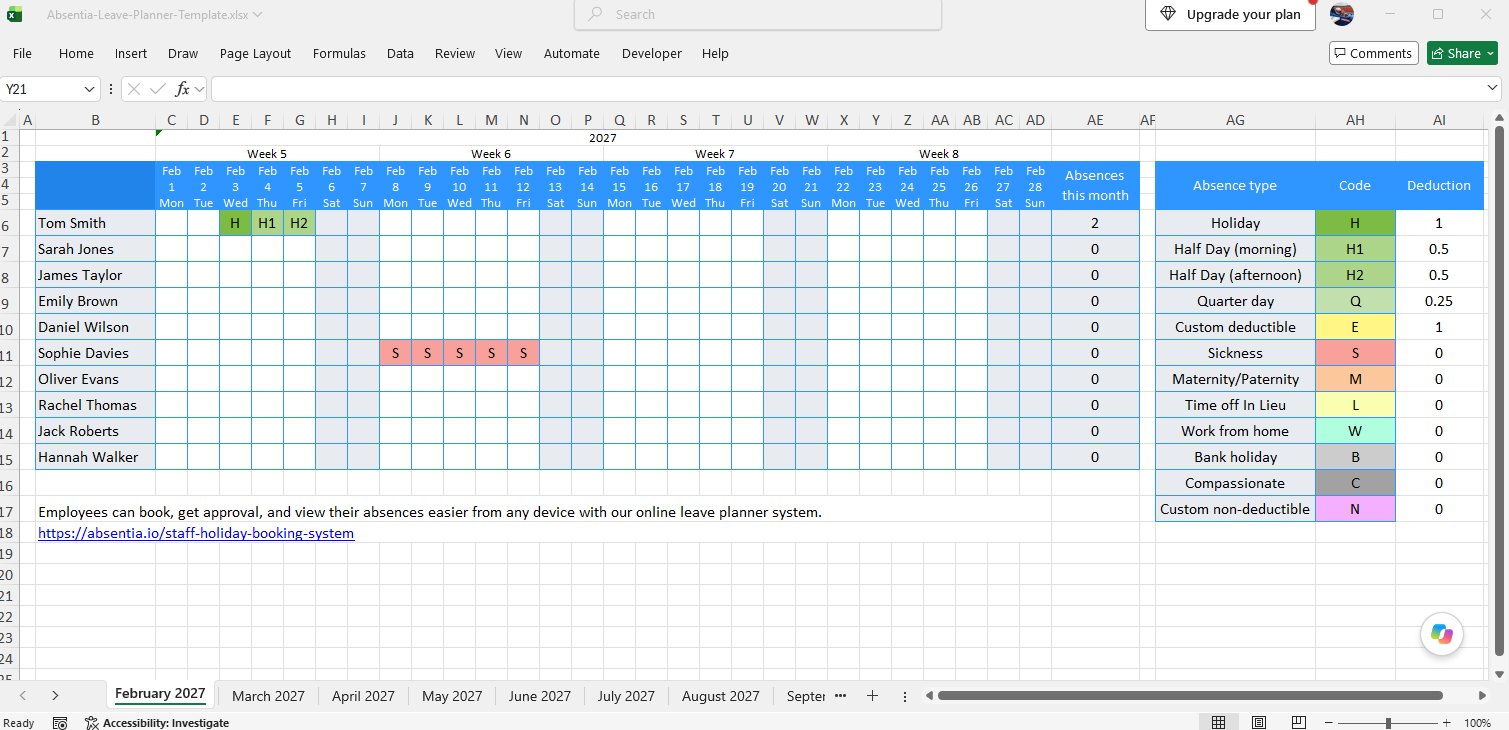This screenshot has width=1509, height=730.
Task: Click previous sheet navigation arrow
Action: click(23, 695)
